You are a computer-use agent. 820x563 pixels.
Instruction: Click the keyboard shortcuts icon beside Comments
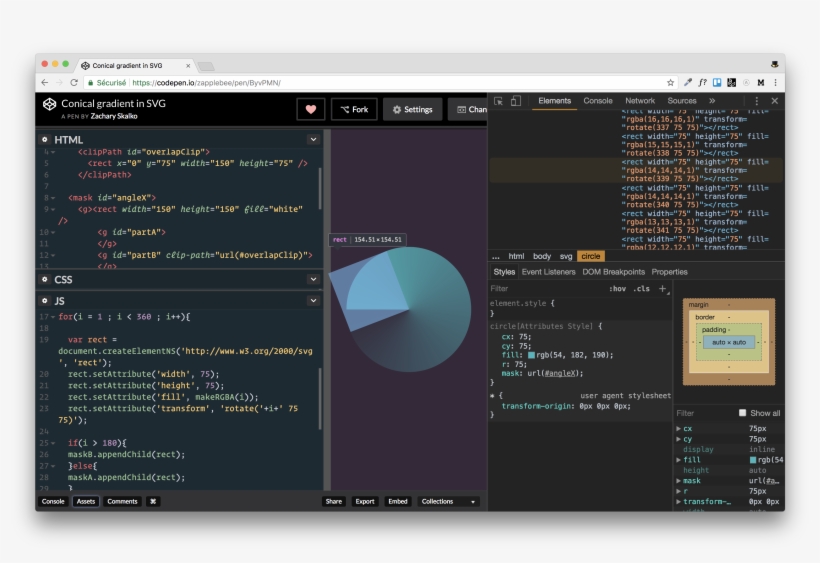(x=153, y=501)
